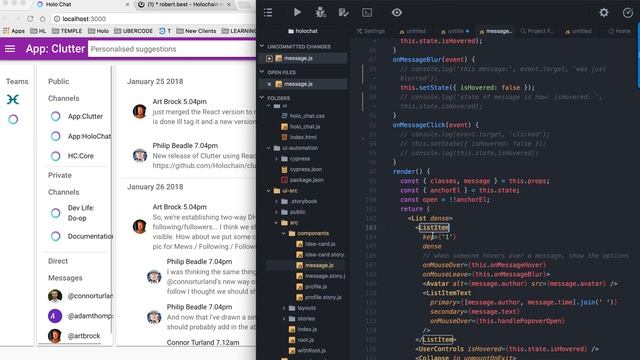640x360 pixels.
Task: Click Art Brock's avatar on January 25 message
Action: (140, 111)
